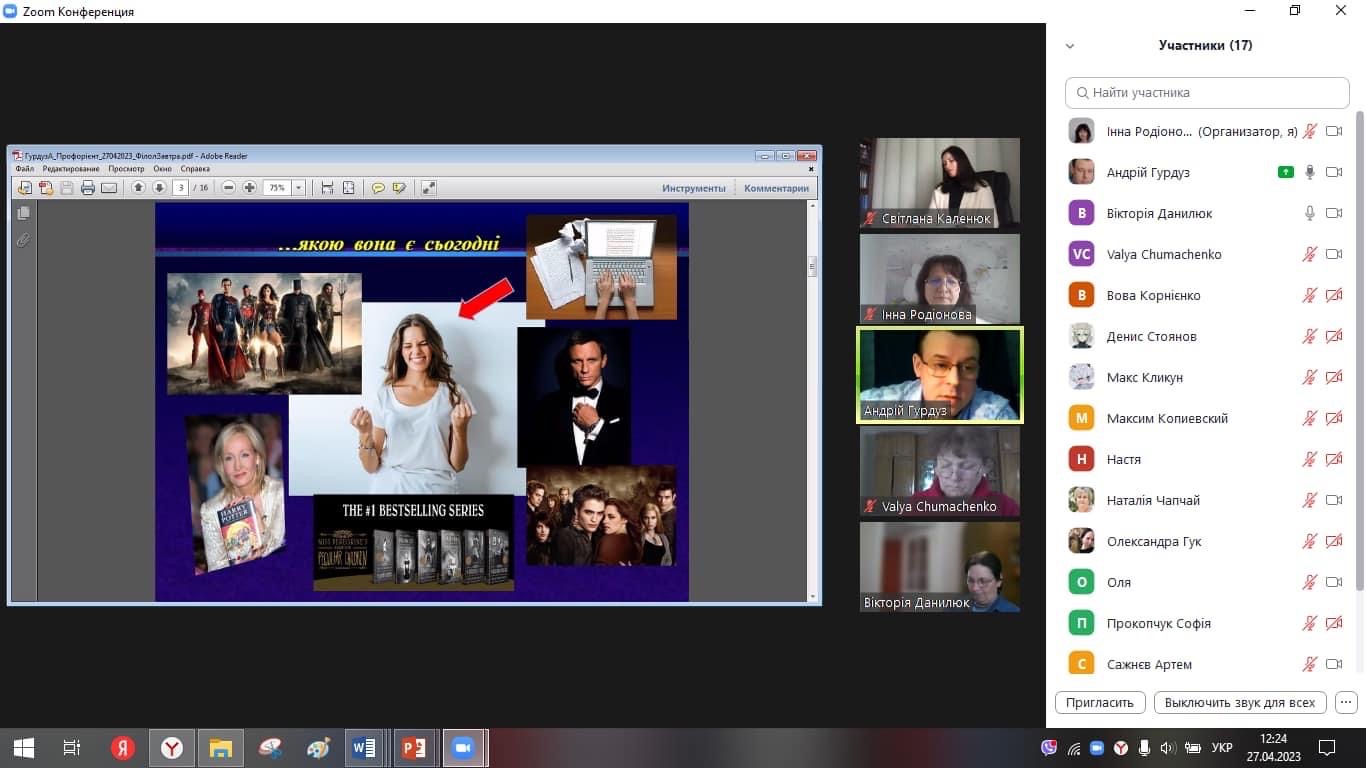Open the Файл menu in Adobe Reader
Image resolution: width=1366 pixels, height=768 pixels.
[25, 169]
